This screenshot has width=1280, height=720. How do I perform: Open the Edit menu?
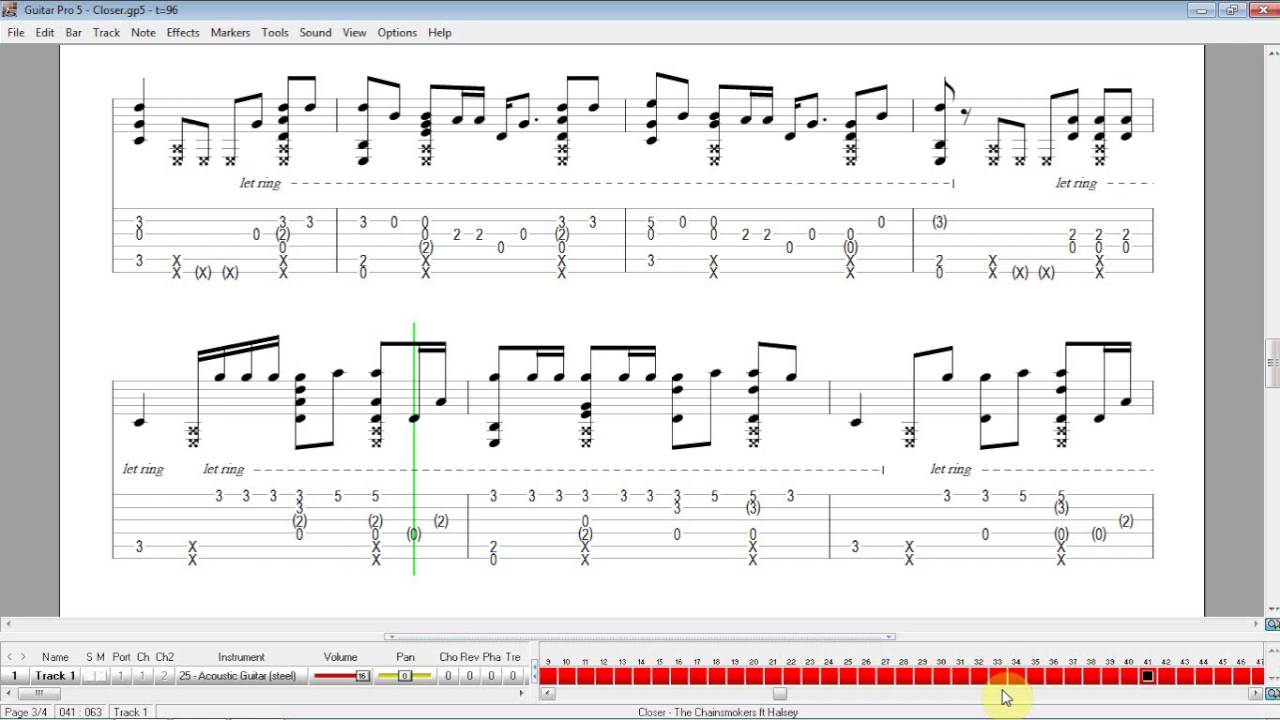pos(45,32)
